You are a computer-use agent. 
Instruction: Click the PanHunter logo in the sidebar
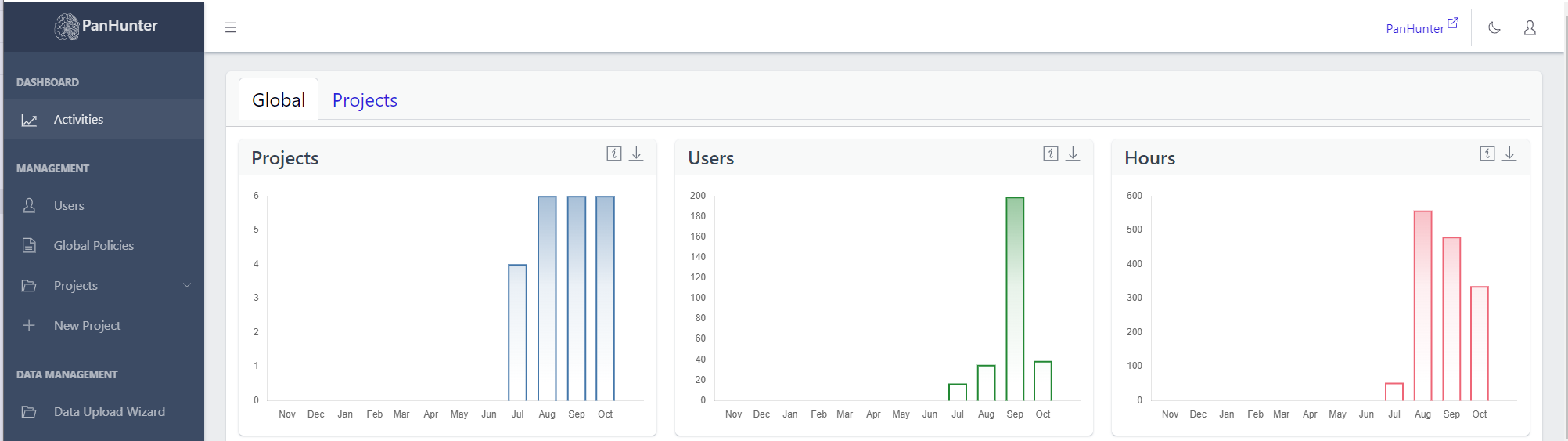pos(106,26)
